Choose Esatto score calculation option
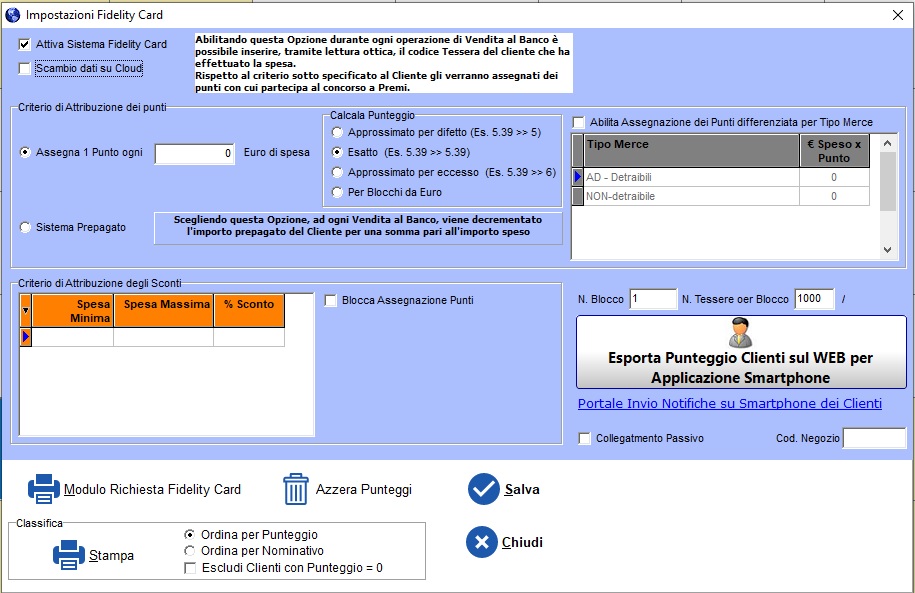The image size is (915, 593). (337, 152)
